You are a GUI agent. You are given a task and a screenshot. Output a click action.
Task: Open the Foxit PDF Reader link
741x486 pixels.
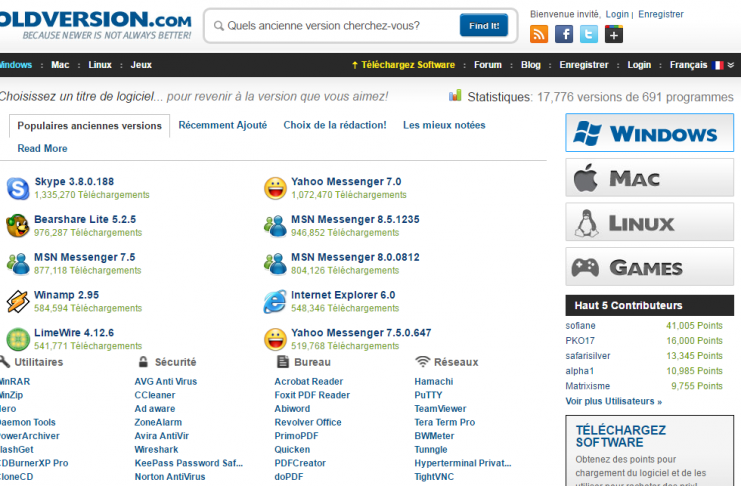tap(312, 395)
